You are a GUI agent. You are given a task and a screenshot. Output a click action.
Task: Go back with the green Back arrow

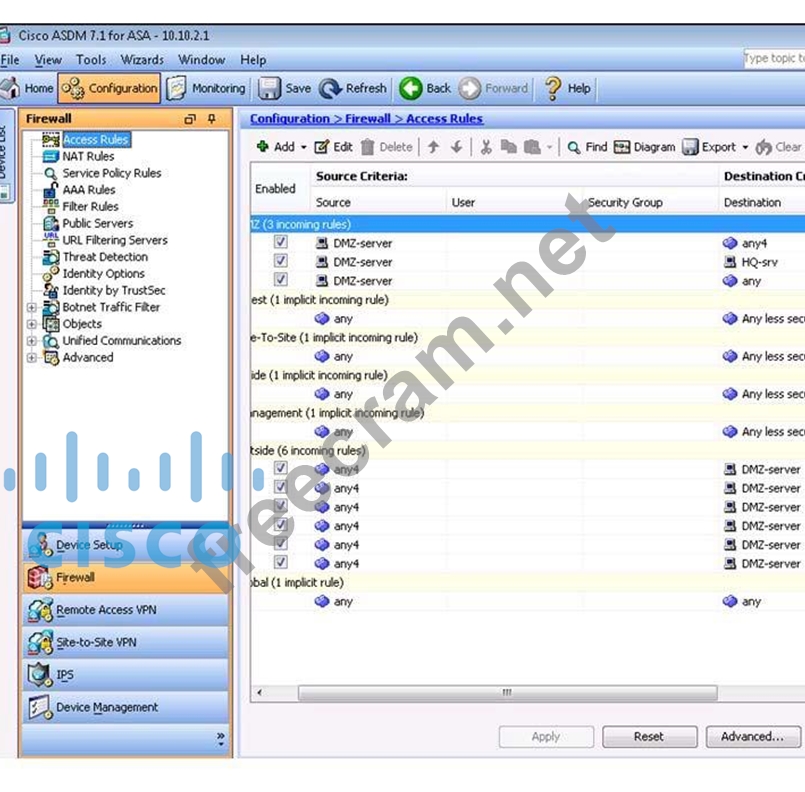click(x=411, y=88)
